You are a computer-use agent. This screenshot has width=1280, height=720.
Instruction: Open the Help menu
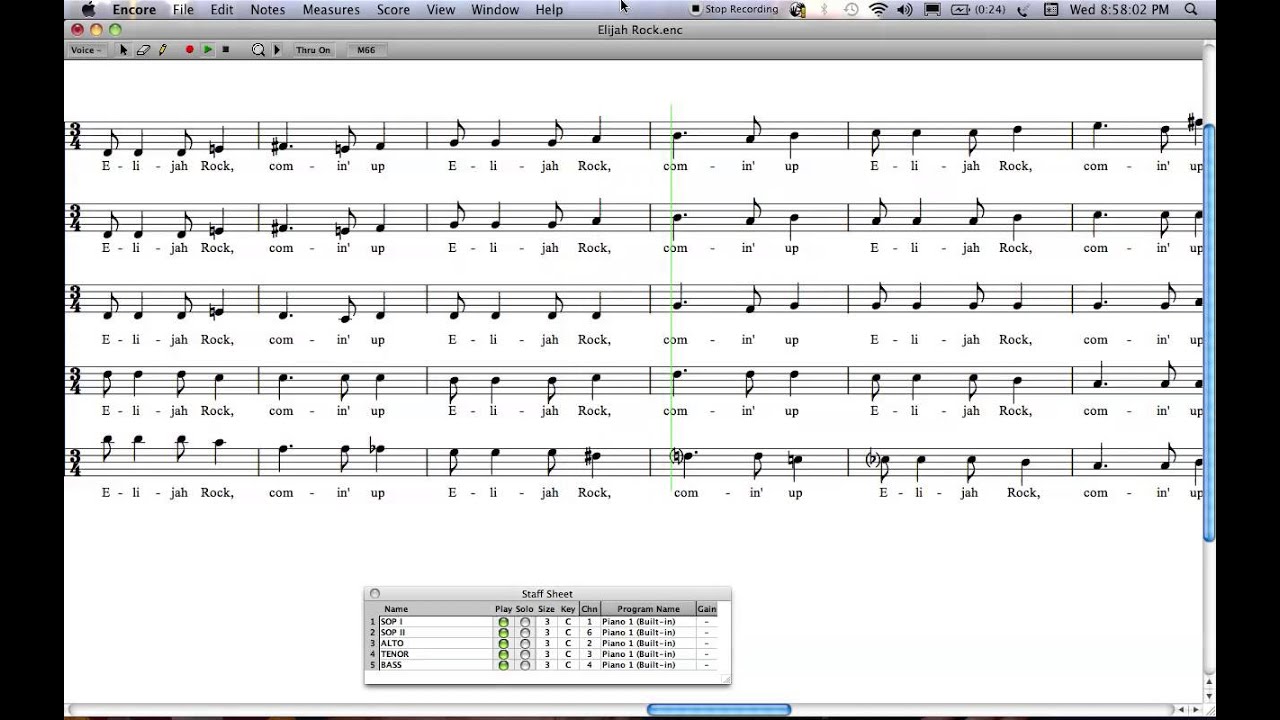click(x=549, y=9)
